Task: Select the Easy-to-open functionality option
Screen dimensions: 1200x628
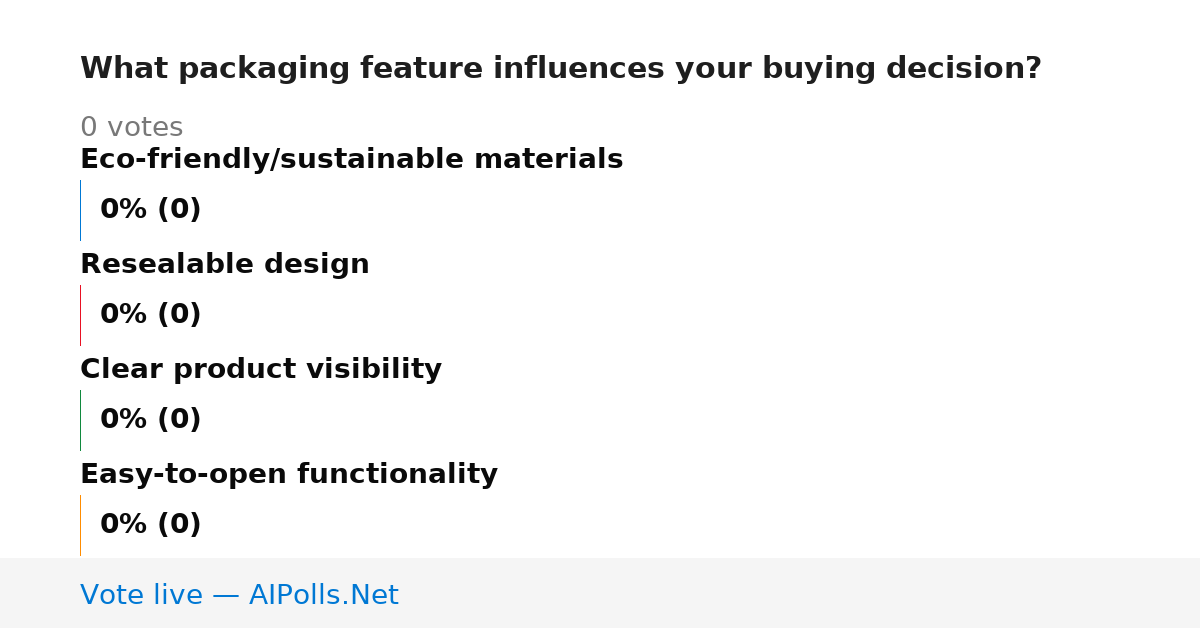Action: (289, 474)
